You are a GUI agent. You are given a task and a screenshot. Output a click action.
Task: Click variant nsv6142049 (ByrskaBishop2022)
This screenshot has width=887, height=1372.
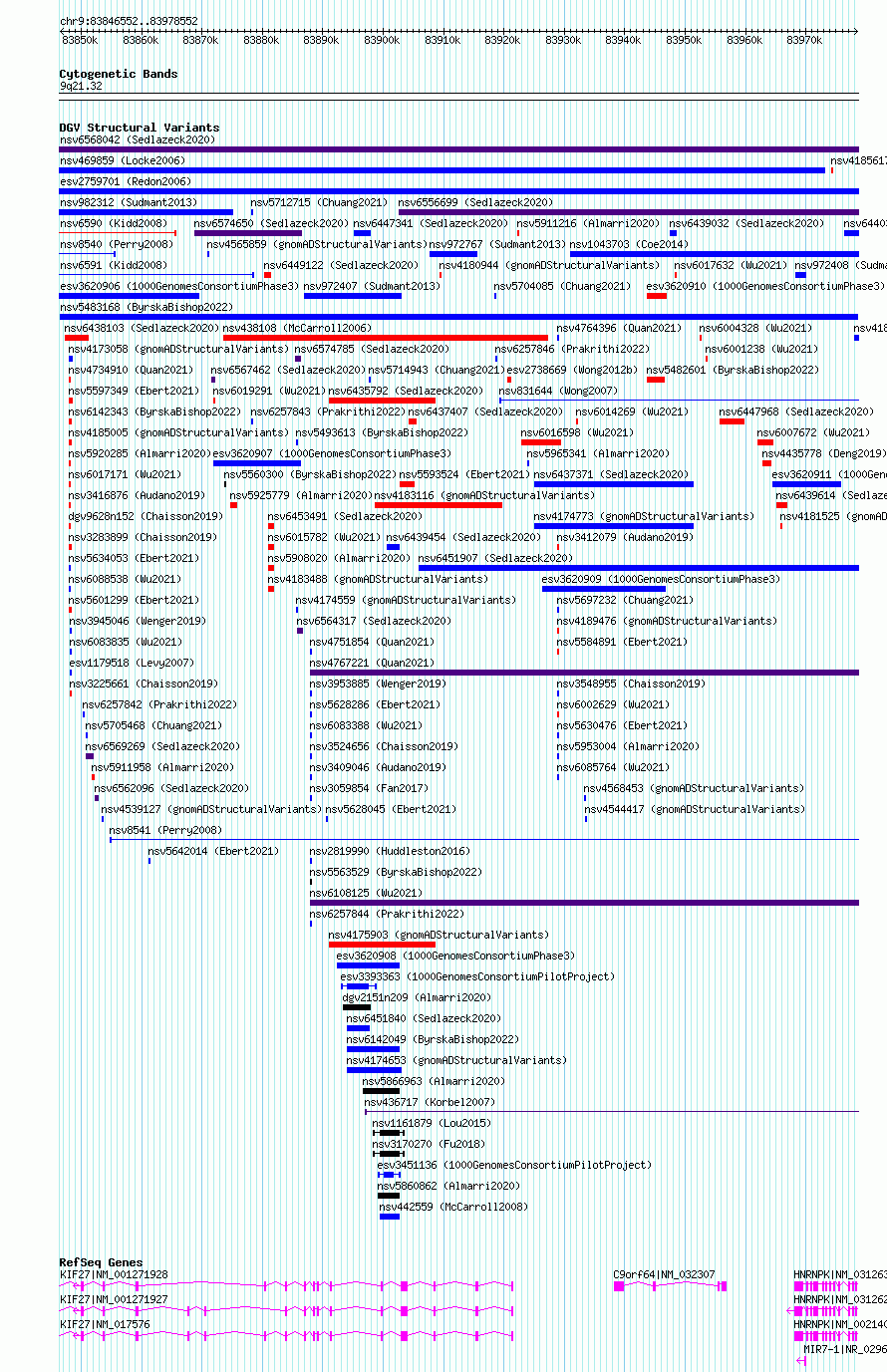click(x=433, y=1039)
